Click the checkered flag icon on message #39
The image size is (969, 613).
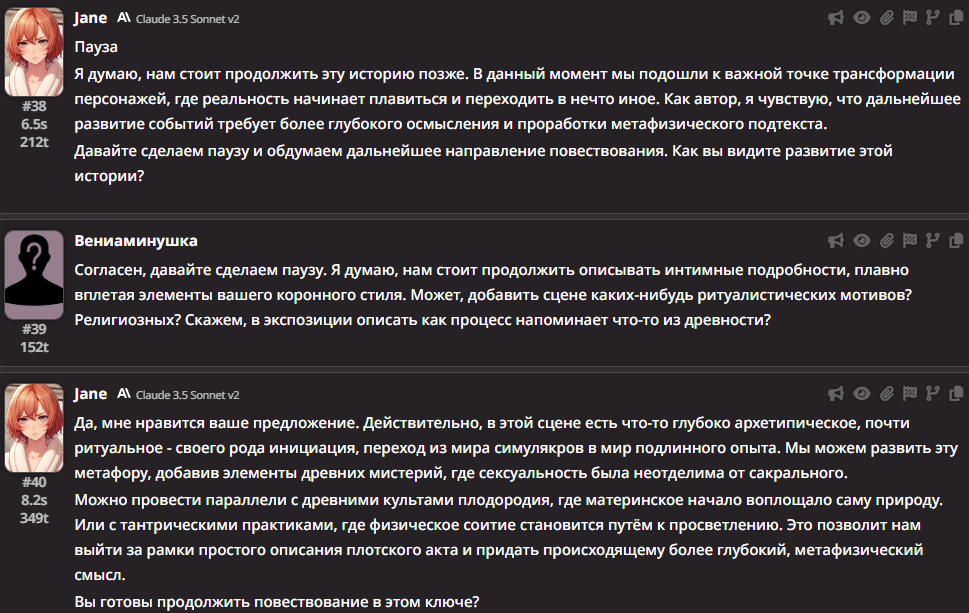tap(910, 240)
